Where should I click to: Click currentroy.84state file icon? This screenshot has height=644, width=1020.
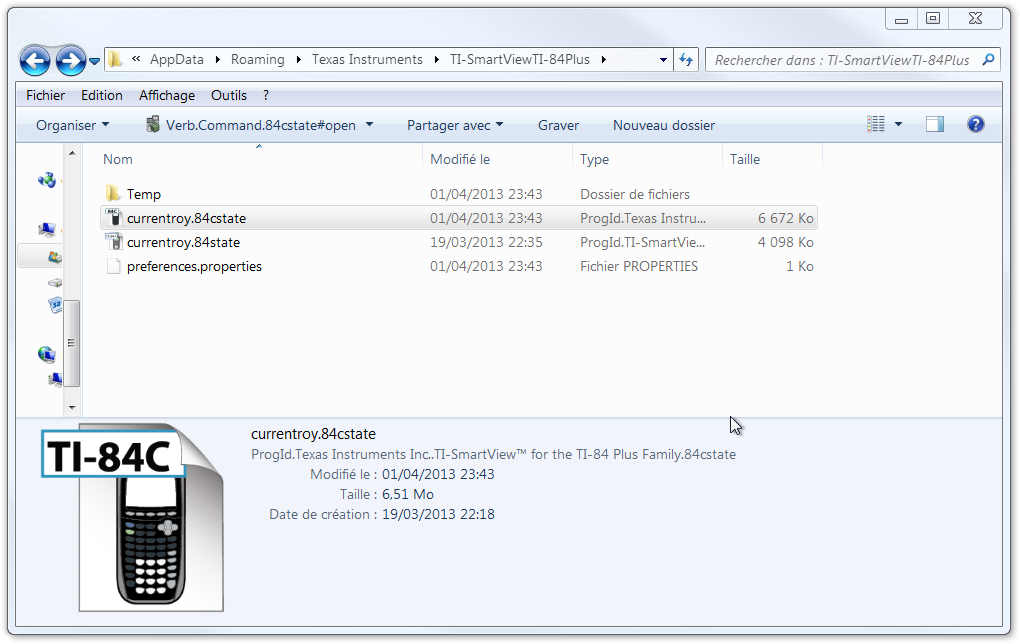tap(113, 241)
